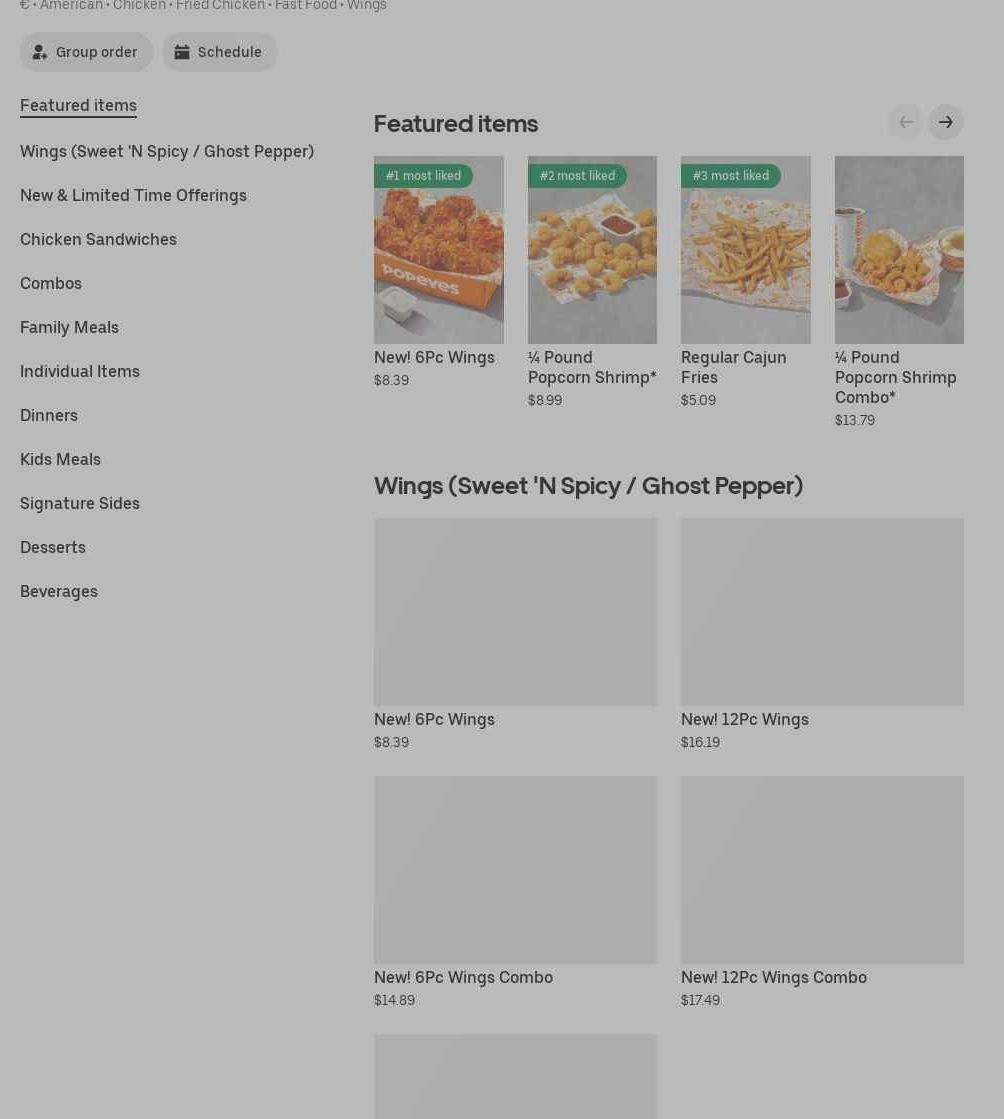The height and width of the screenshot is (1119, 1004).
Task: Select Featured items in the sidebar menu
Action: 78,105
